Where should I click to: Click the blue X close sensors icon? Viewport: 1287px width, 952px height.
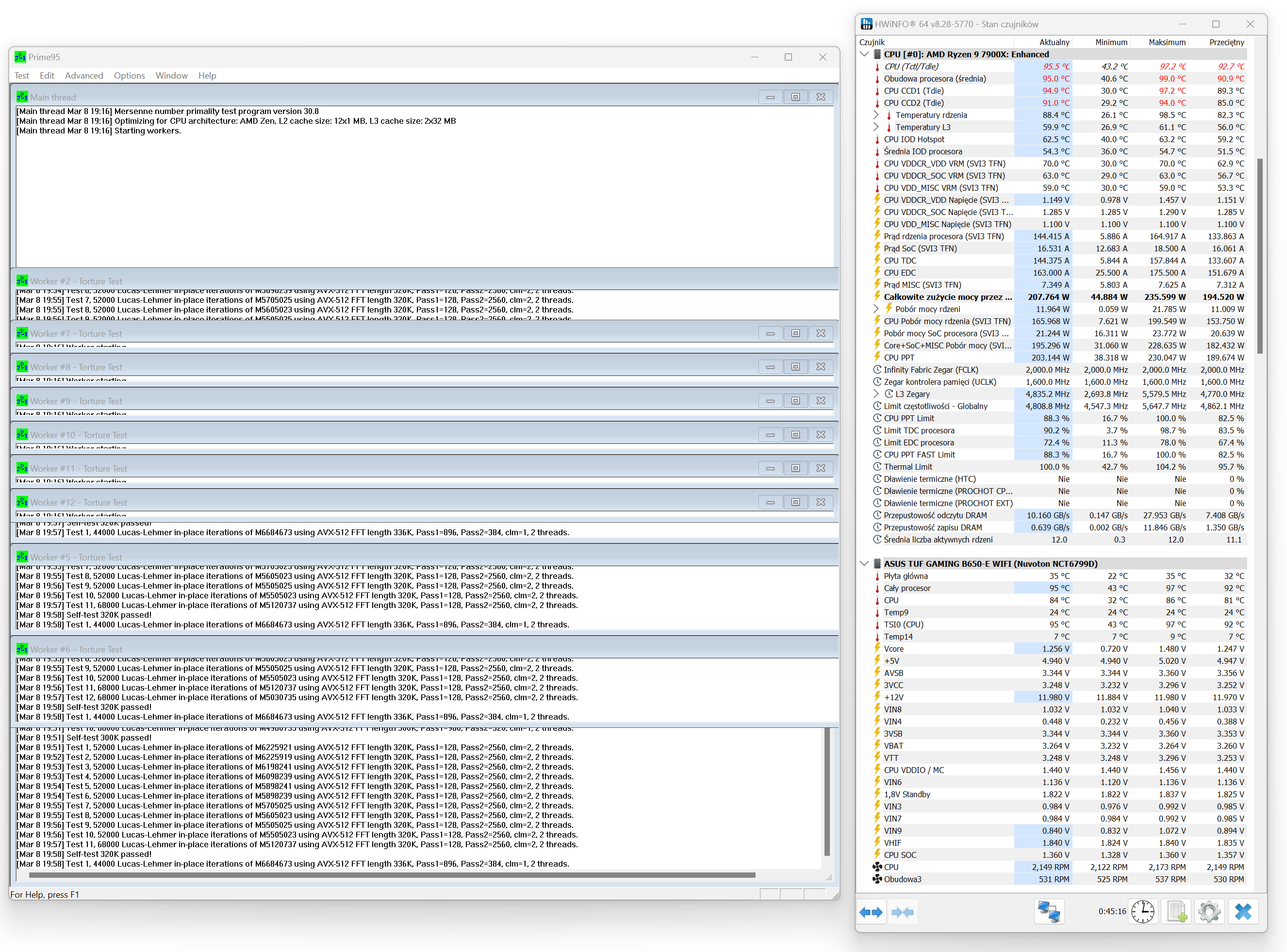pos(1243,912)
